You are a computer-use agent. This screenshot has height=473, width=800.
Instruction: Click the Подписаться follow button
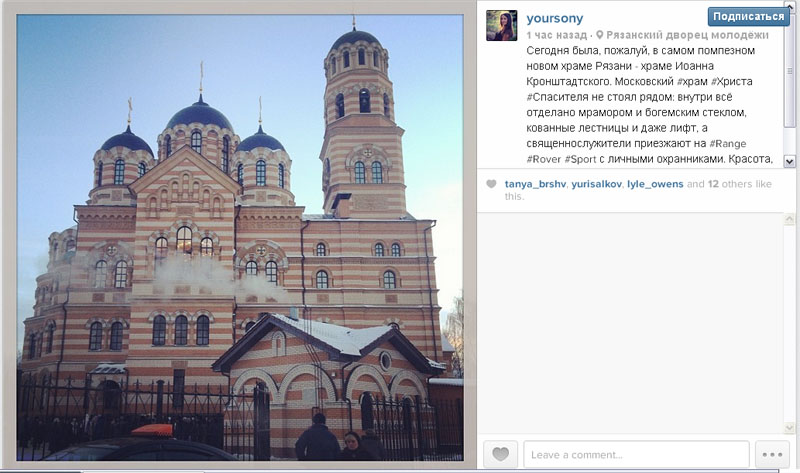tap(748, 16)
